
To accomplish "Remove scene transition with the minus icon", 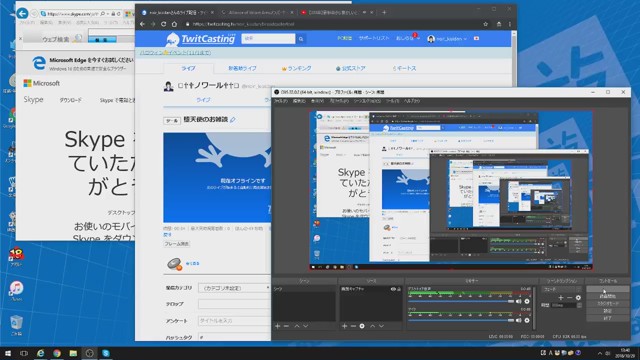I will coord(569,298).
